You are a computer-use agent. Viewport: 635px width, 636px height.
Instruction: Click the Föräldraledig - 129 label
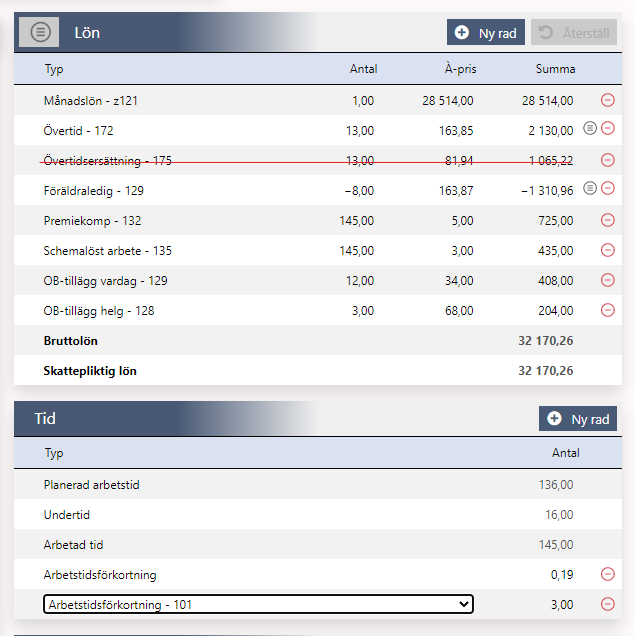93,191
